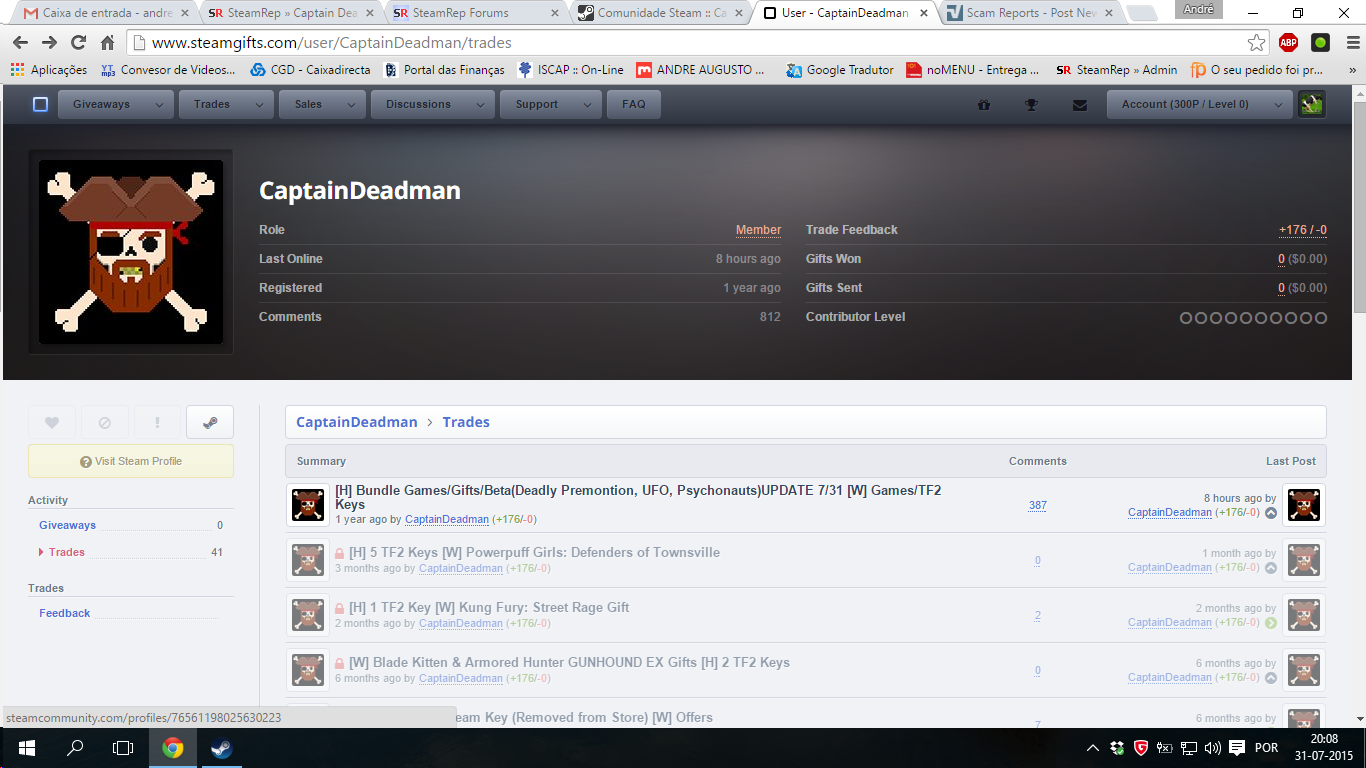This screenshot has height=768, width=1366.
Task: Open the trophy won-gifts icon
Action: [x=1031, y=104]
